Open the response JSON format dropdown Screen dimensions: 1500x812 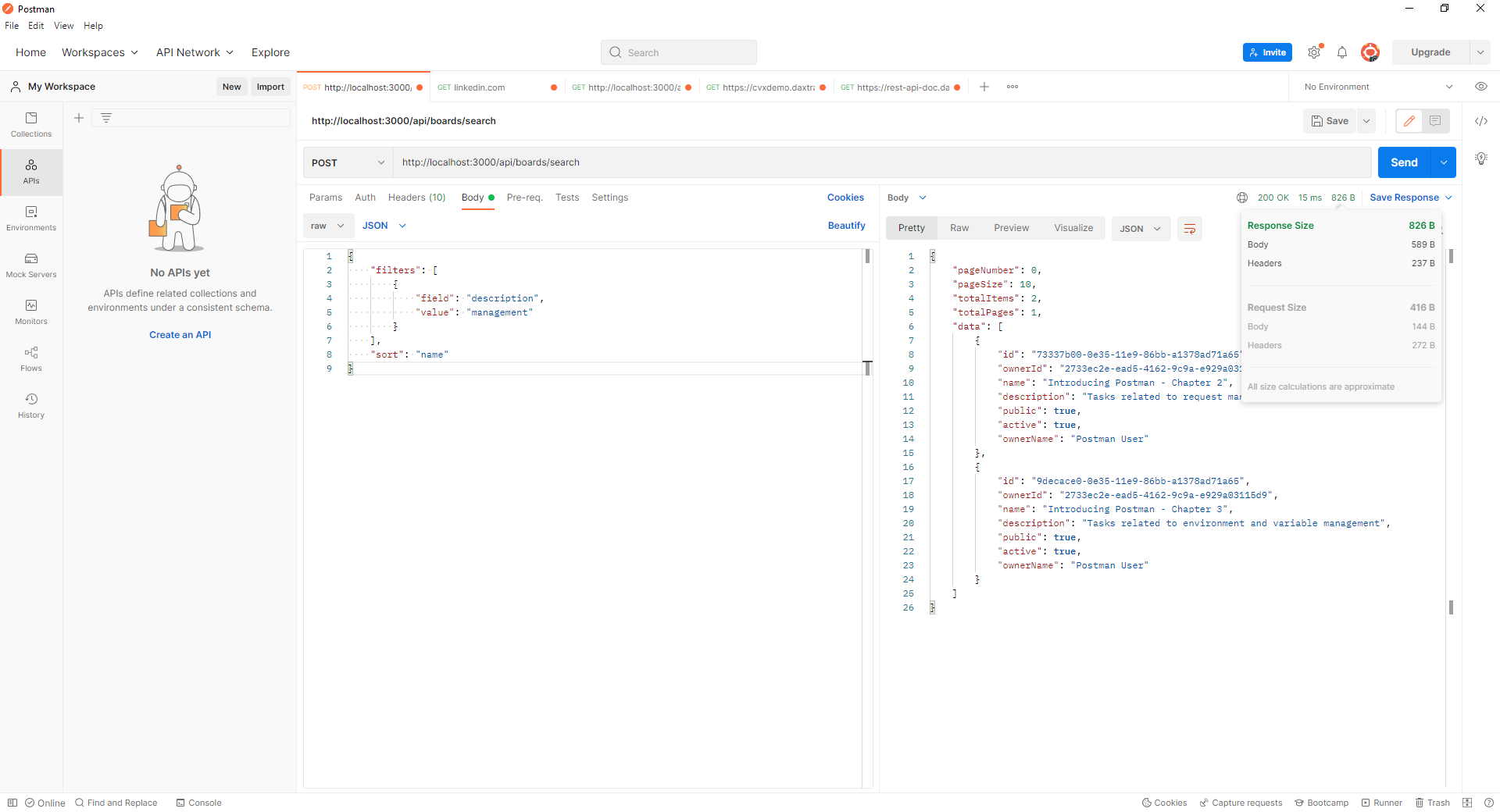point(1141,229)
